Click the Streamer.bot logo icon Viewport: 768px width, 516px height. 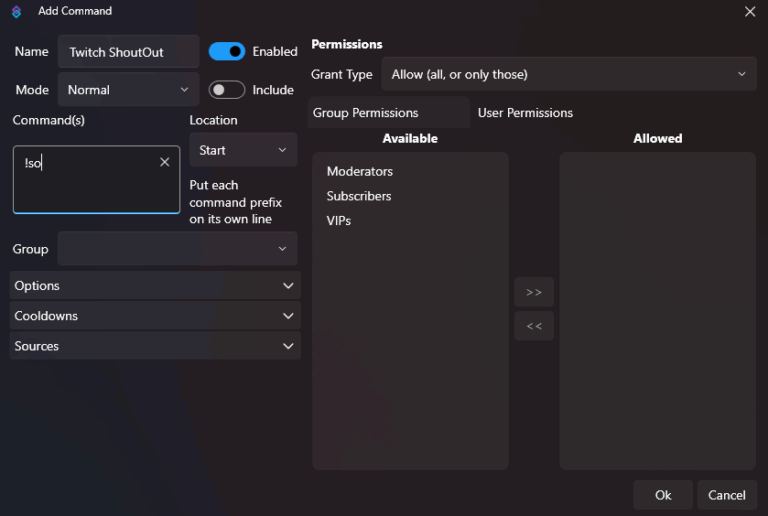[x=16, y=11]
